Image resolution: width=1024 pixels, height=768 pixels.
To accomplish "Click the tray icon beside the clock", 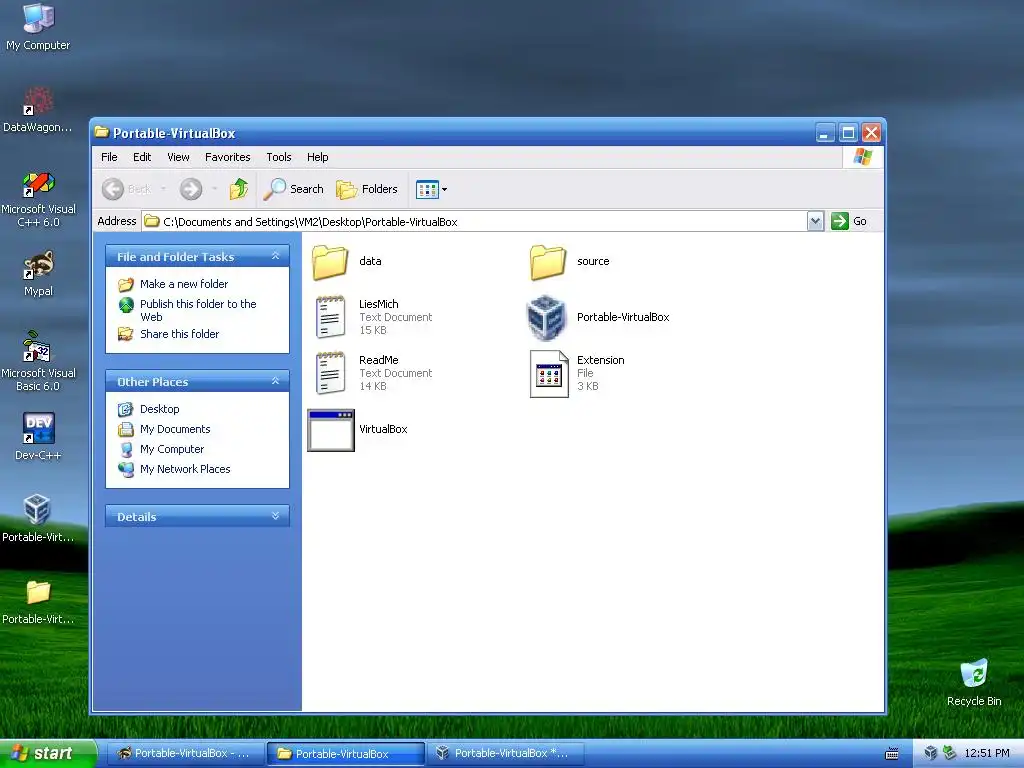I will pos(950,753).
